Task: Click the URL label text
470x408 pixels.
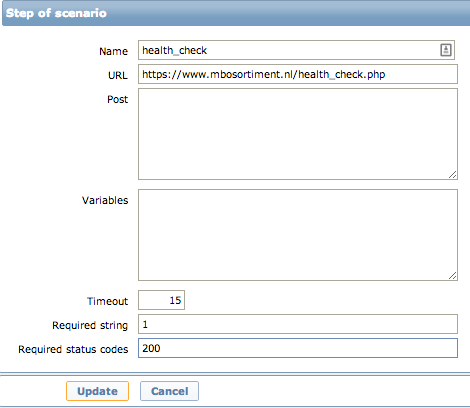Action: pyautogui.click(x=118, y=75)
